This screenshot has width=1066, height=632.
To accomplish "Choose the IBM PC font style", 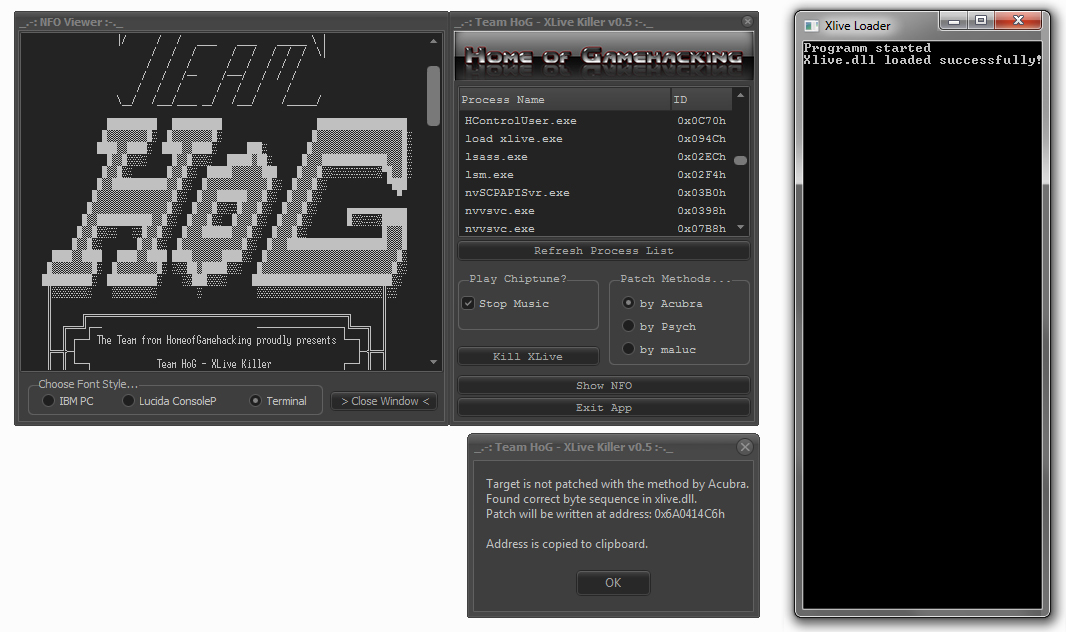I will pos(48,401).
